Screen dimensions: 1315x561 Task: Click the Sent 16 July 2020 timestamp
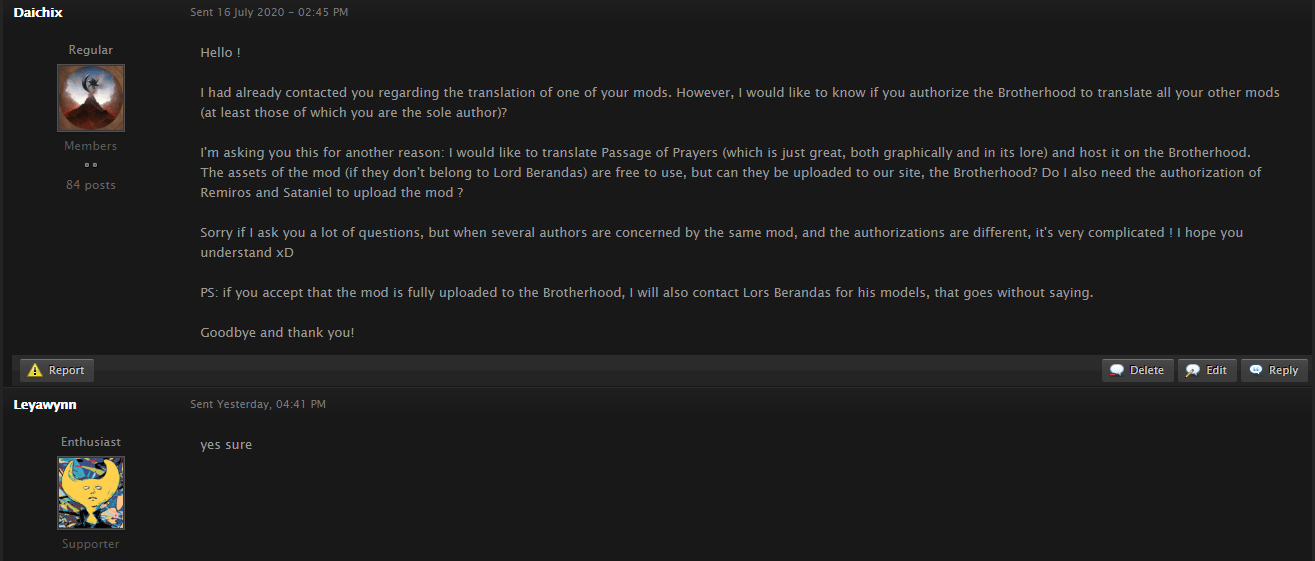pyautogui.click(x=269, y=12)
